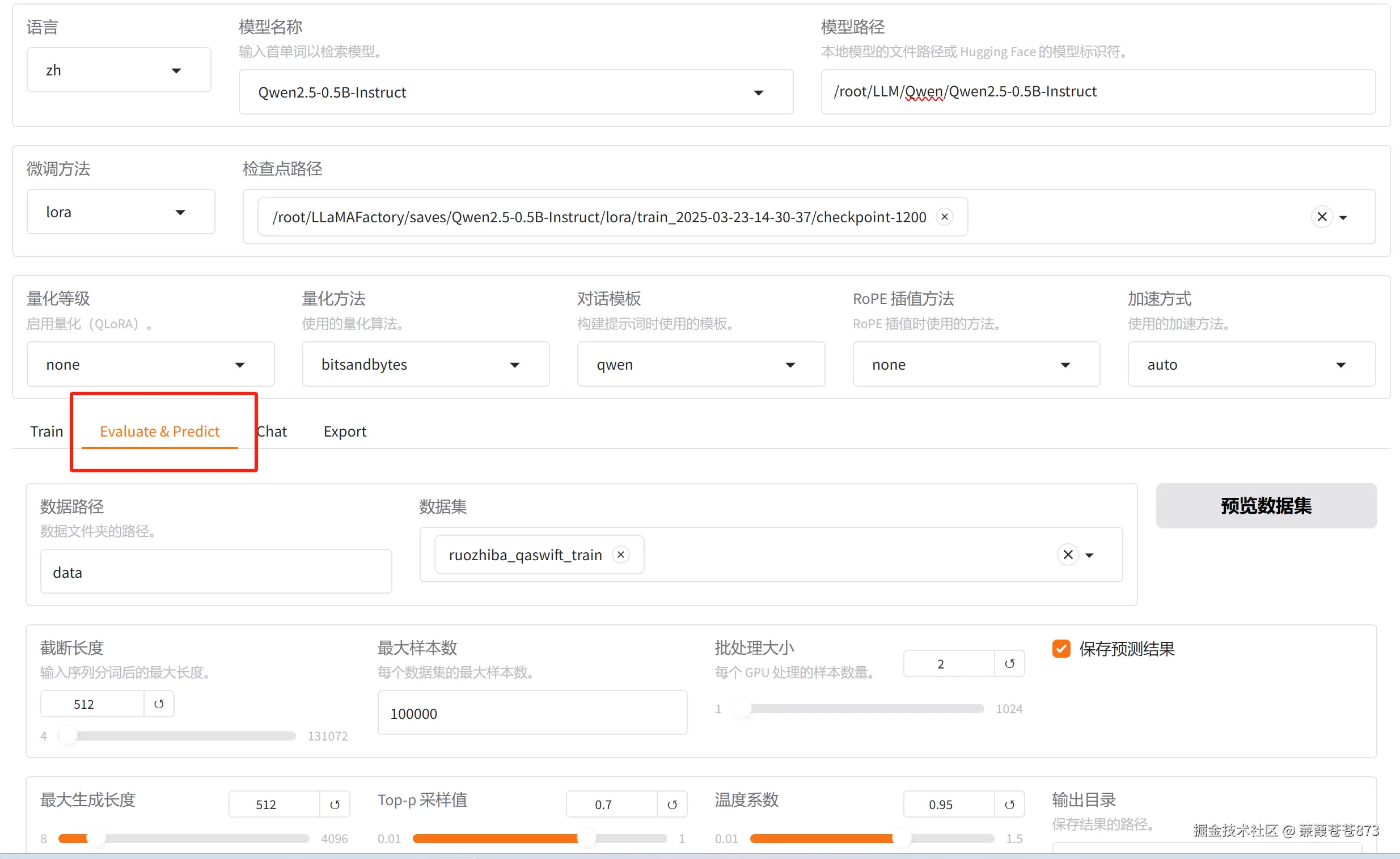Click the 预览数据集 button
The height and width of the screenshot is (859, 1400).
(1266, 506)
